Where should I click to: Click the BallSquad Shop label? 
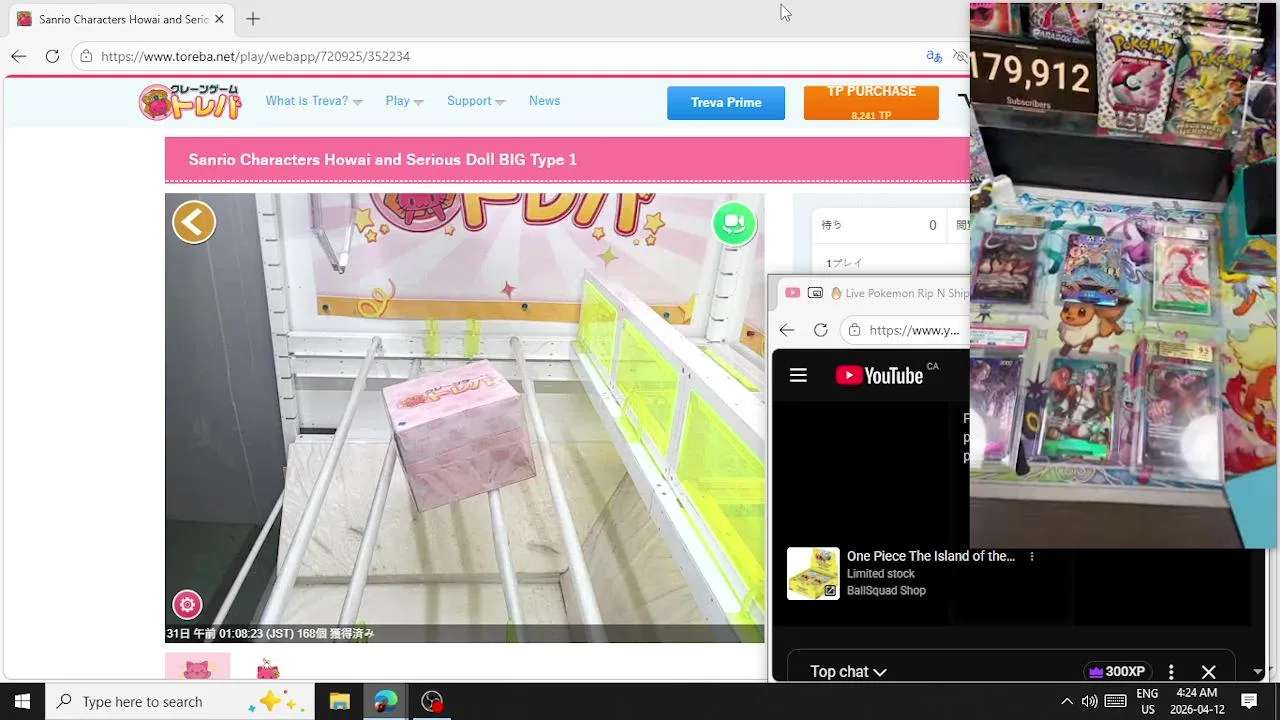tap(886, 591)
